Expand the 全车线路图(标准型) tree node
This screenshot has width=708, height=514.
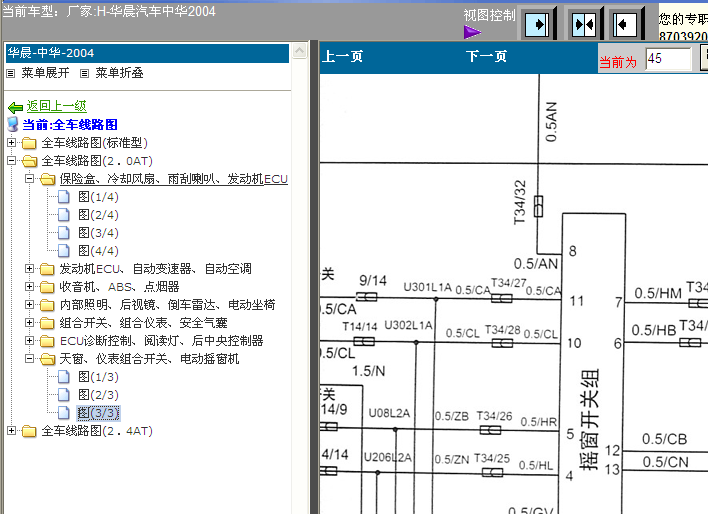(11, 143)
